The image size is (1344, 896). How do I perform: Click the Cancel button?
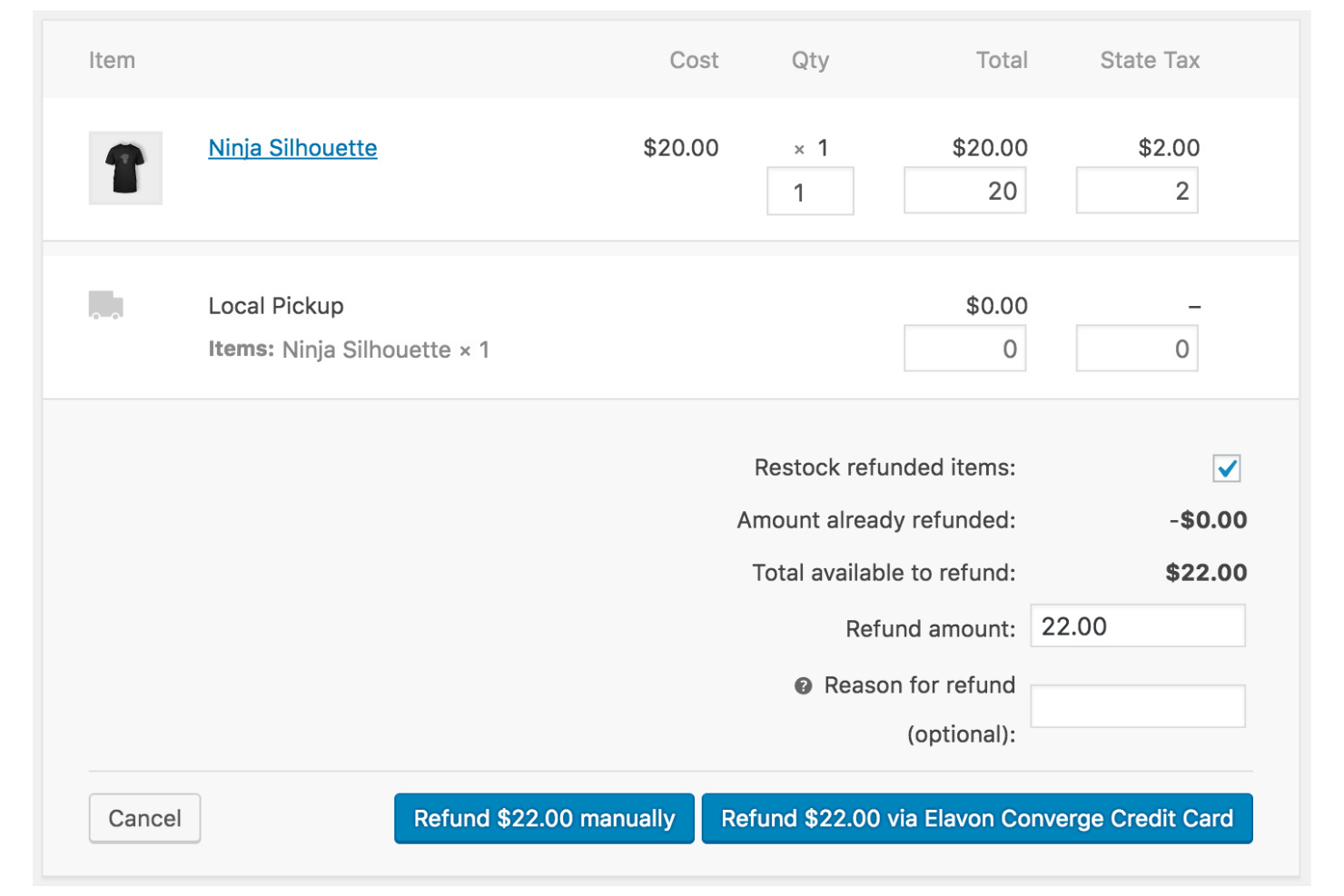tap(143, 818)
